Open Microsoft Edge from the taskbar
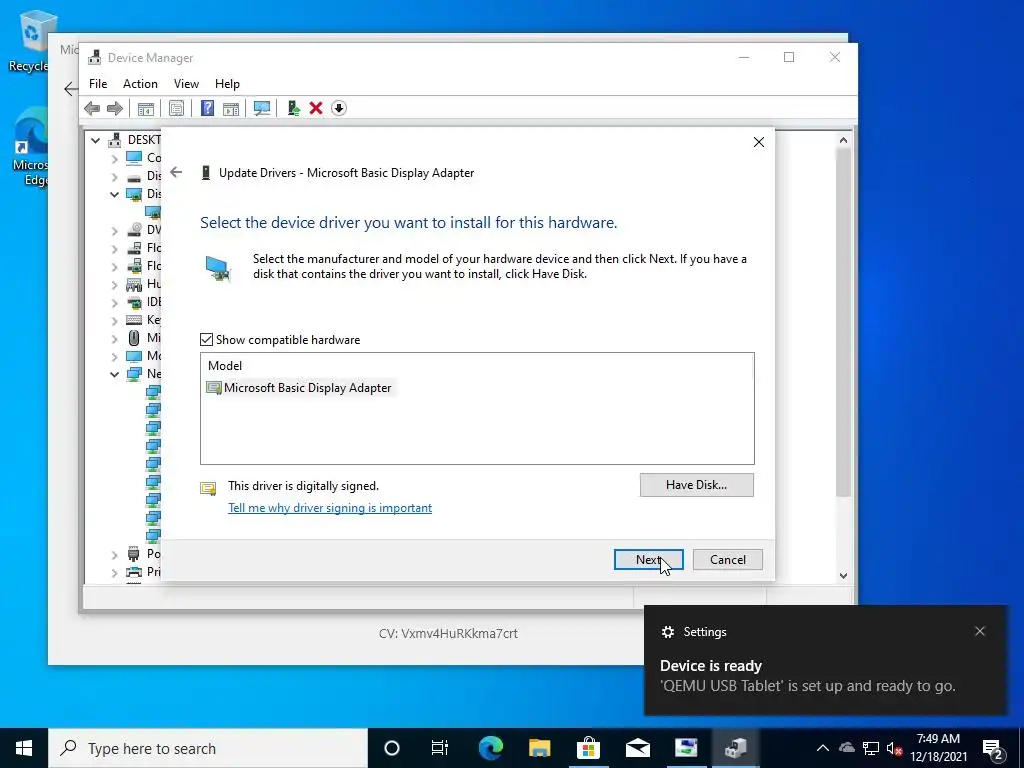 [491, 748]
